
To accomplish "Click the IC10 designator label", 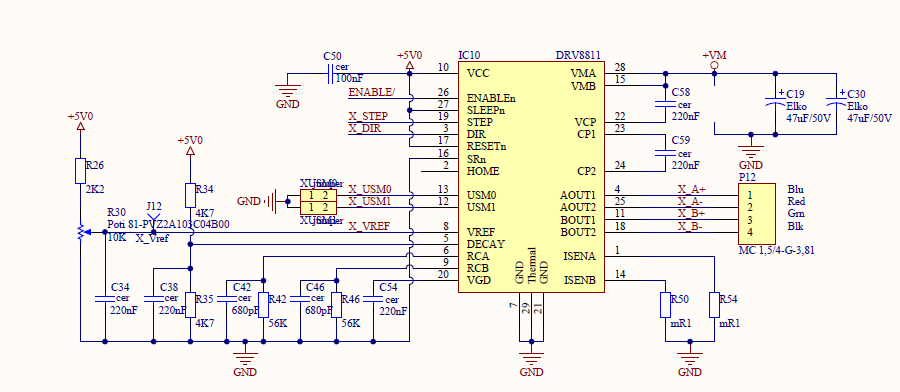I will (x=470, y=56).
